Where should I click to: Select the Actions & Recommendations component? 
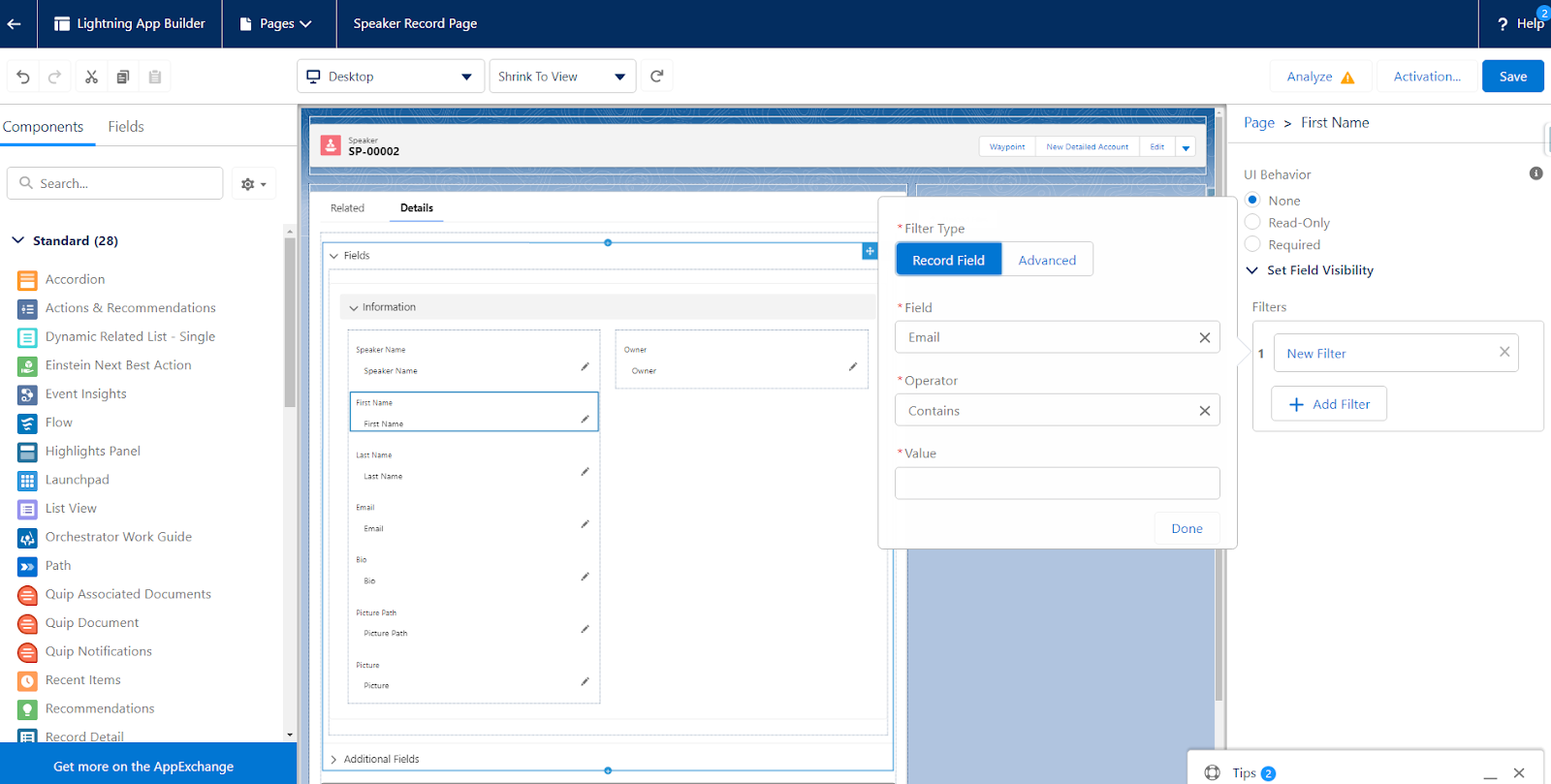(130, 308)
